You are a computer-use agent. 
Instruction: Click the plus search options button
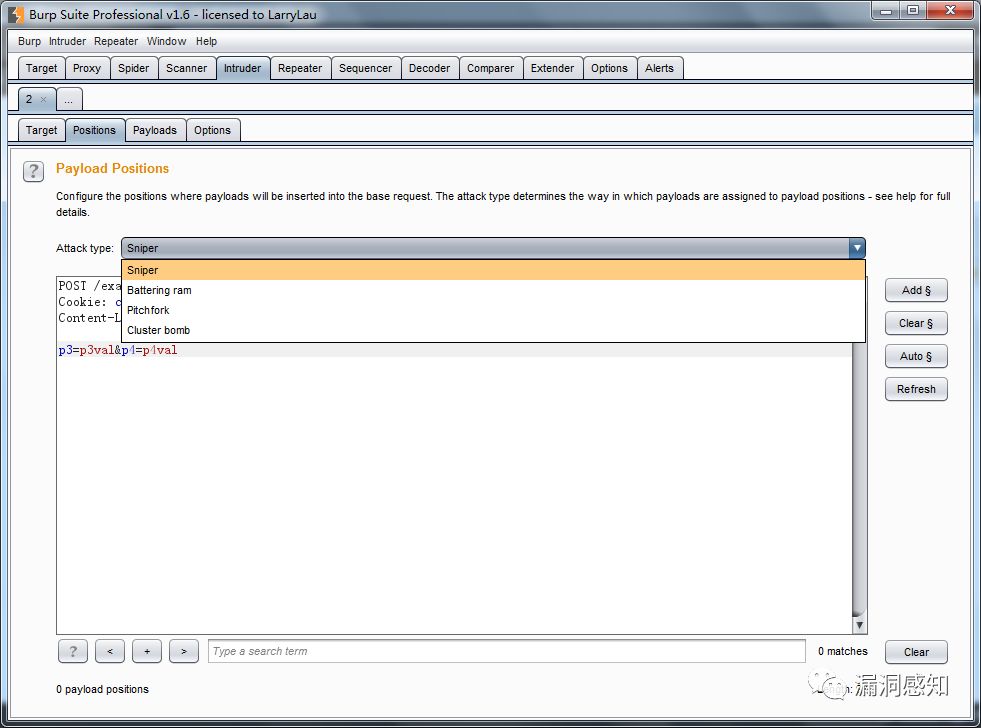pyautogui.click(x=147, y=651)
